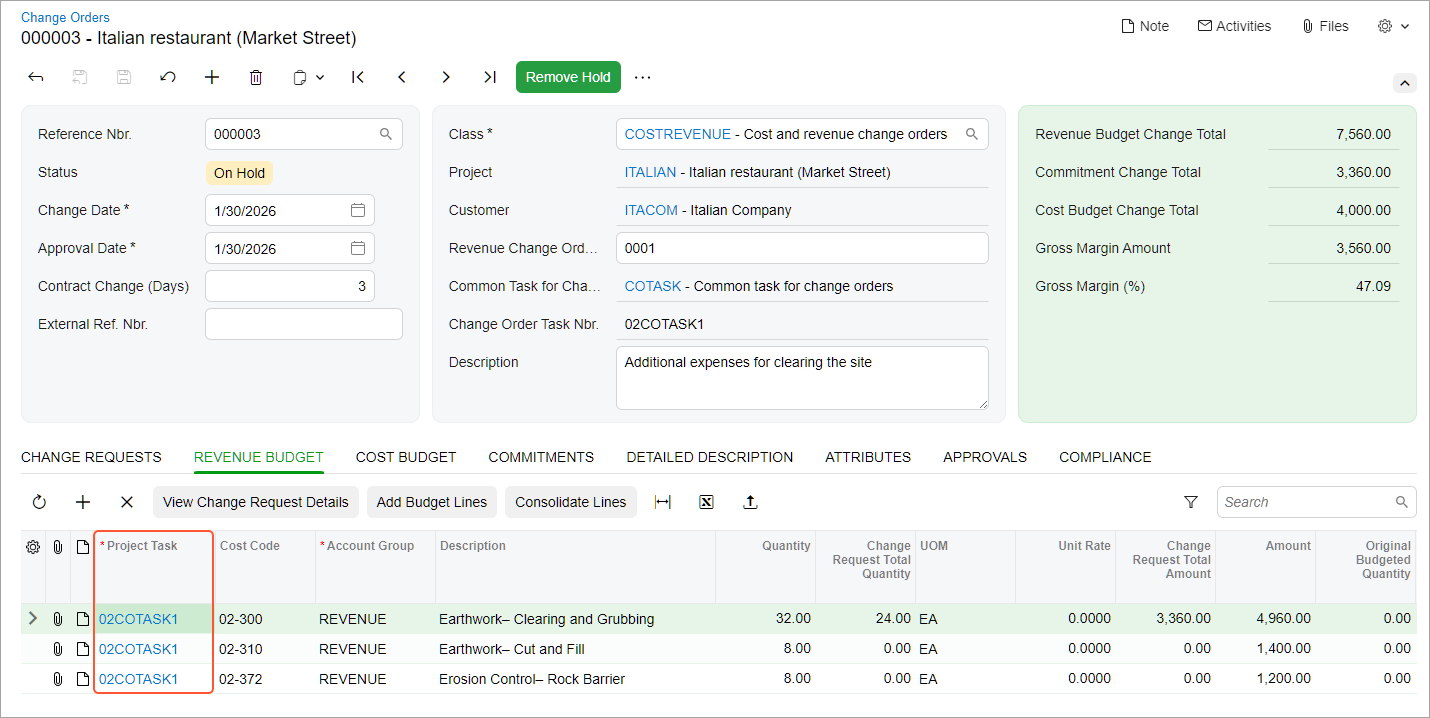Image resolution: width=1430 pixels, height=718 pixels.
Task: Click the External Ref. Nbr. field
Action: (x=304, y=324)
